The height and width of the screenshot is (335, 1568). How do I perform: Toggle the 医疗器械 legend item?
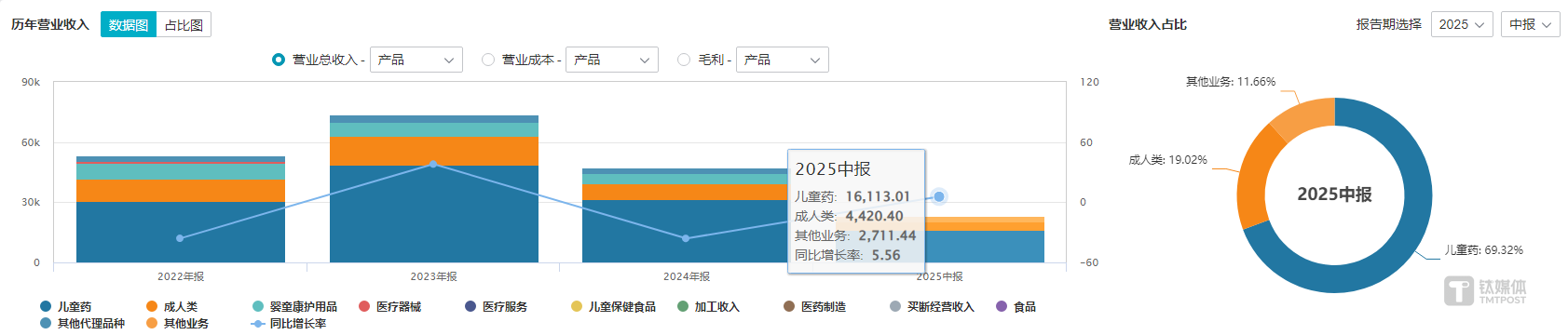click(390, 306)
